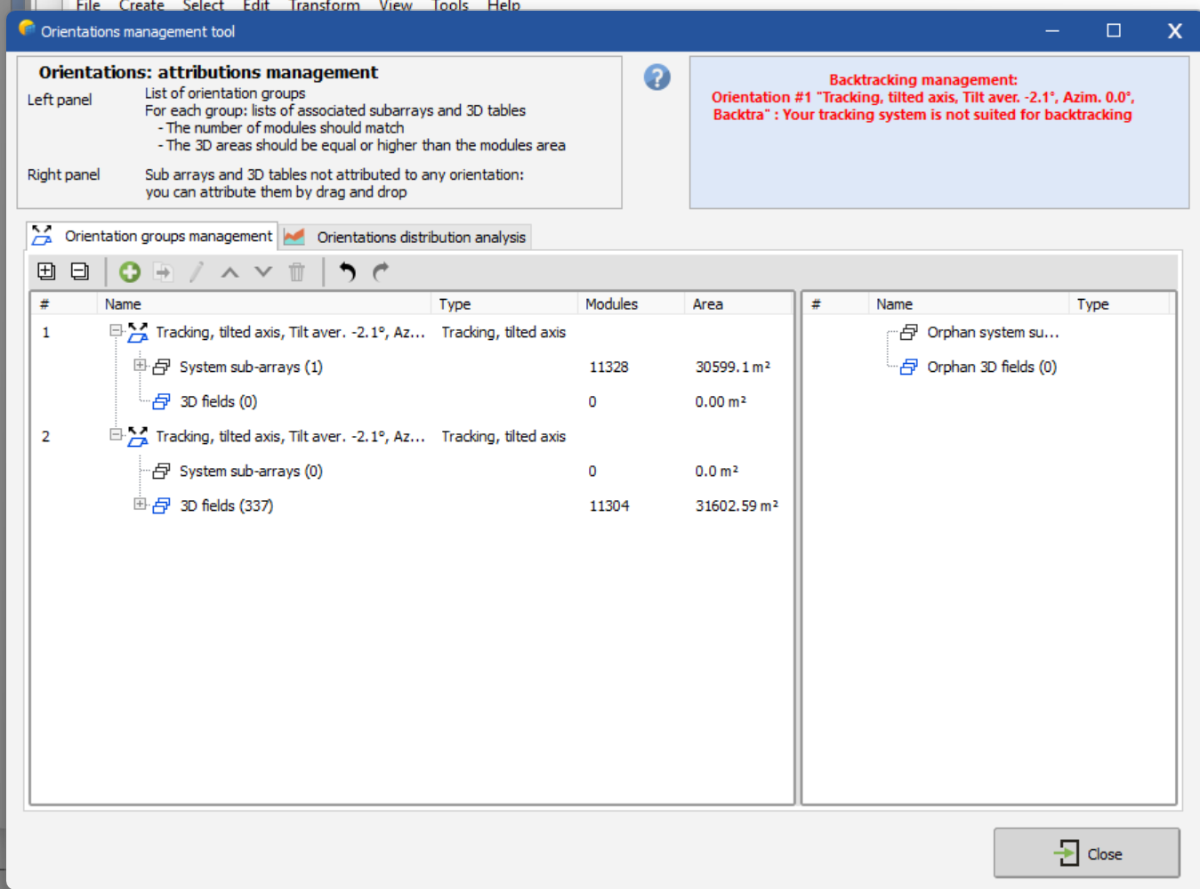Select Orientation groups management tab

tap(167, 236)
